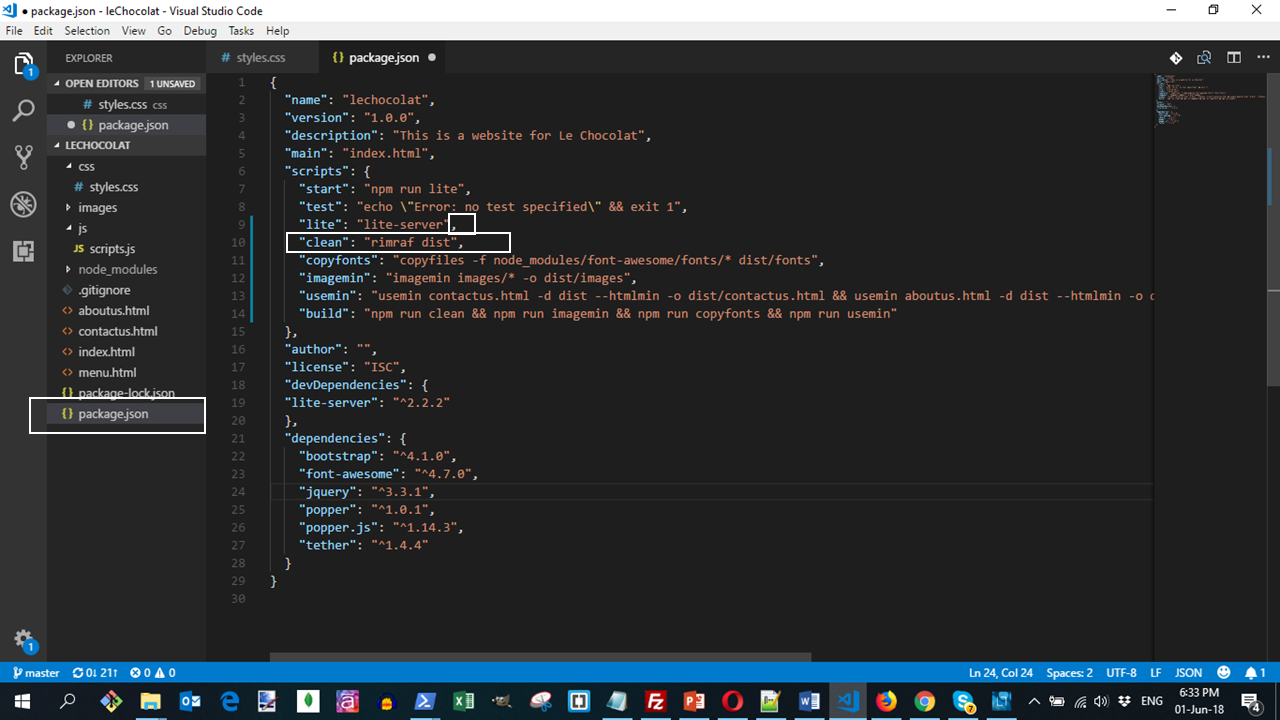Open Skype from the taskbar

pyautogui.click(x=963, y=701)
